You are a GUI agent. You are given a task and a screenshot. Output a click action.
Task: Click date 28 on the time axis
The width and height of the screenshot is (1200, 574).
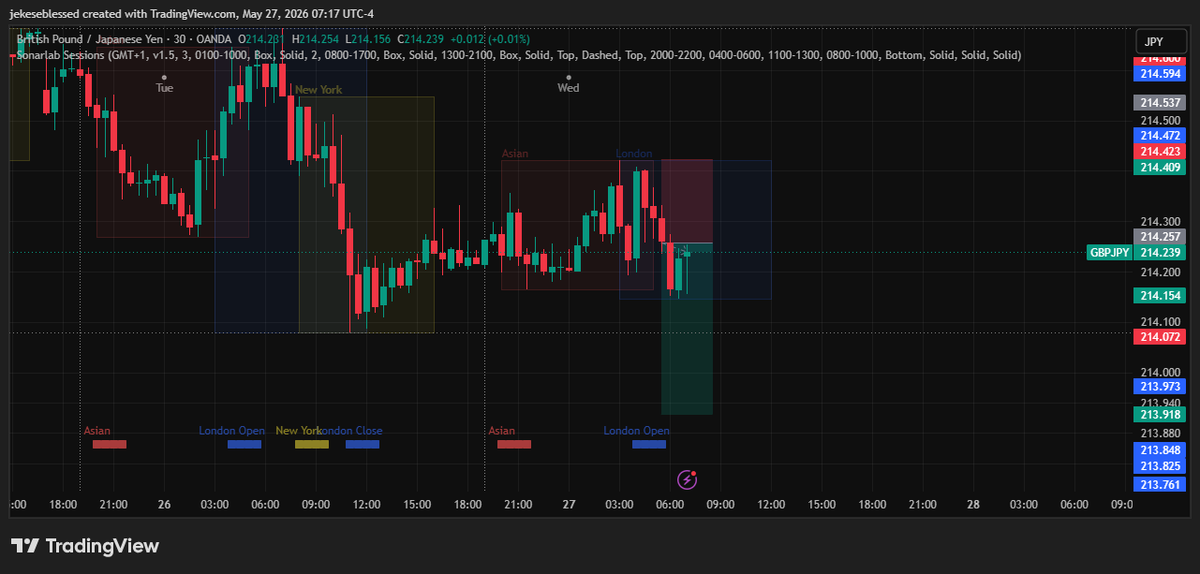(973, 505)
